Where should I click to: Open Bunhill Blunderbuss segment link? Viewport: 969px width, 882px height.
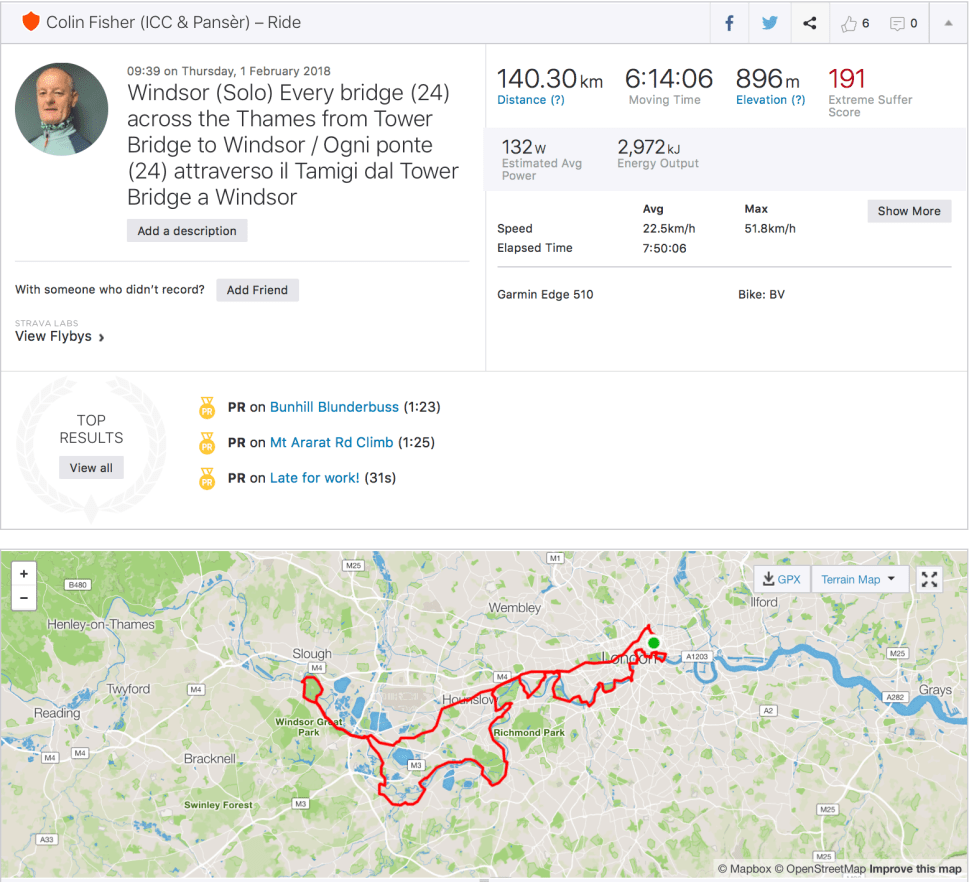pyautogui.click(x=334, y=407)
